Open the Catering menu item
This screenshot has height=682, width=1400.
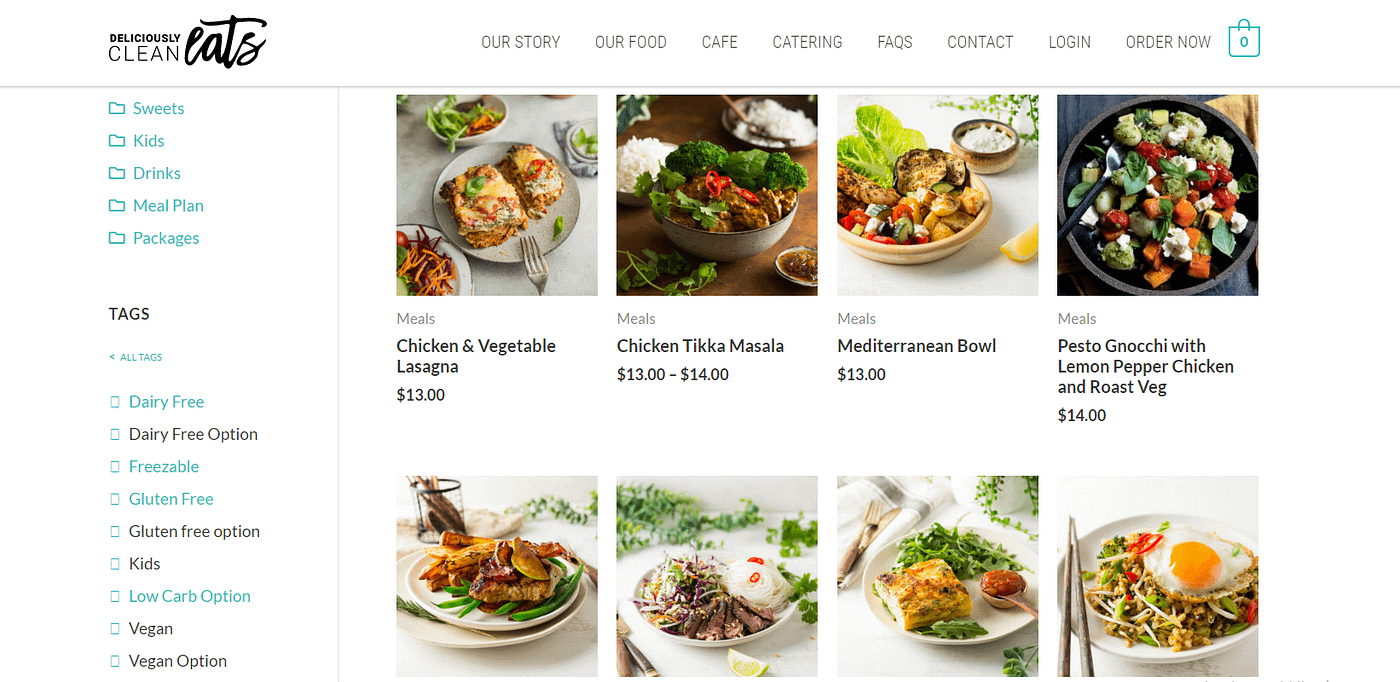coord(807,42)
